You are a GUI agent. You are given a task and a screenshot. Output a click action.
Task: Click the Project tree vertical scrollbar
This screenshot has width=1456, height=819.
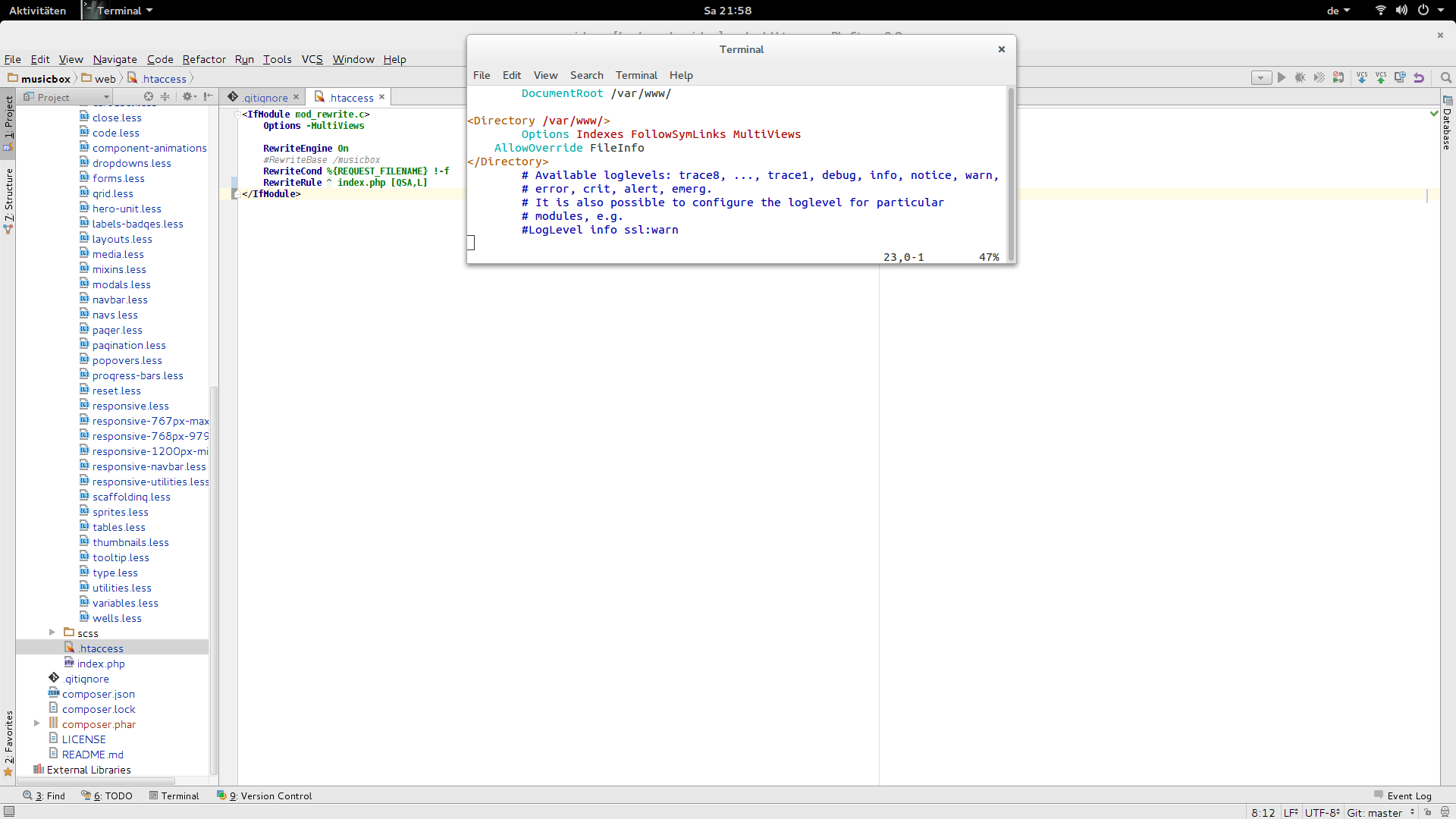[x=213, y=580]
